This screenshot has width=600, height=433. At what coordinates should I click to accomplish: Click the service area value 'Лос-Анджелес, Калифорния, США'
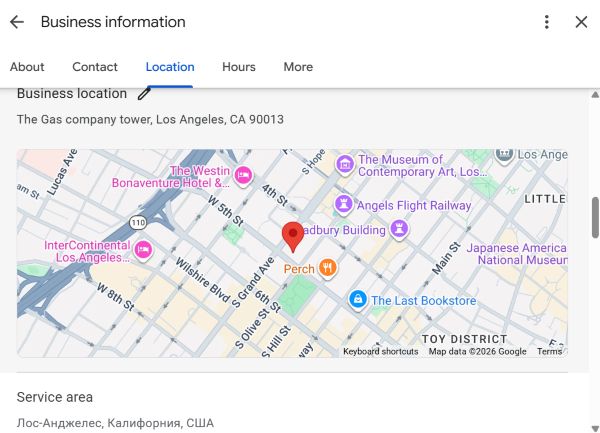pos(115,423)
